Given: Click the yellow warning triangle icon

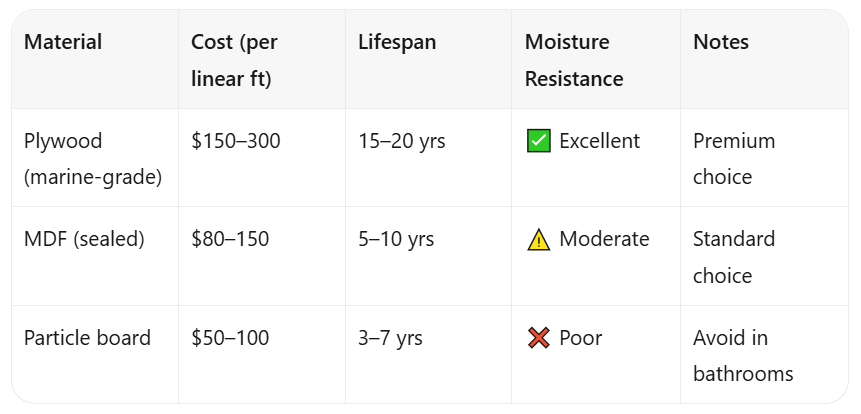Looking at the screenshot, I should click(539, 240).
